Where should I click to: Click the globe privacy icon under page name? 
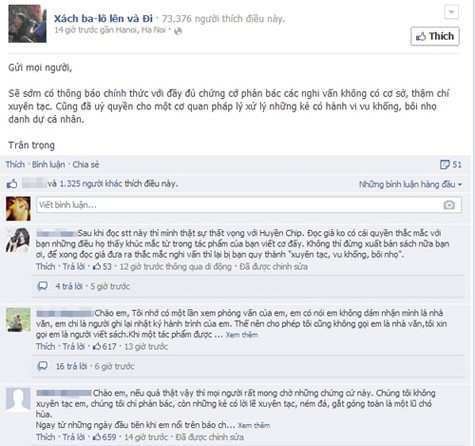pos(178,31)
